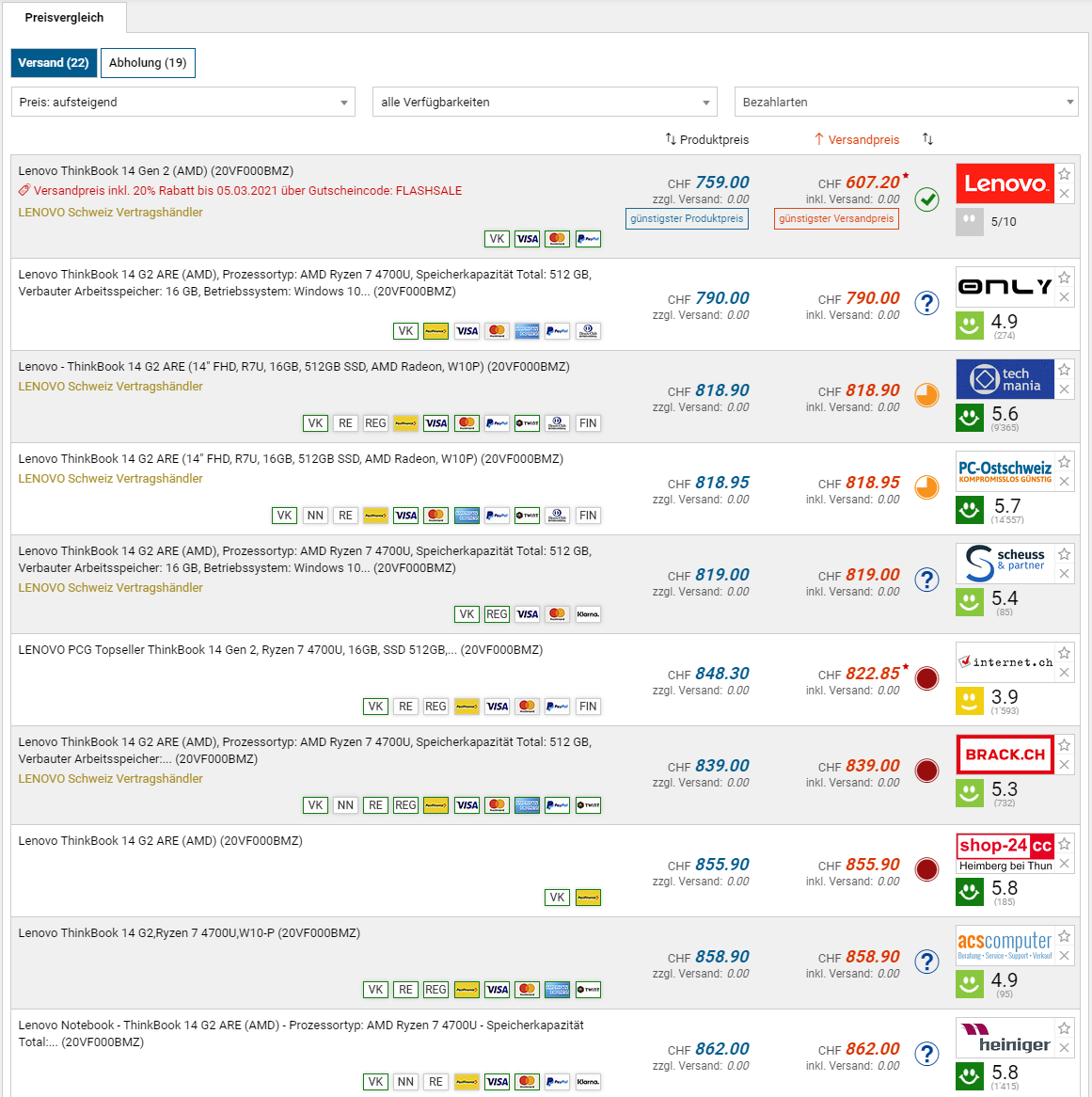
Task: Sort by Versandpreis column header
Action: click(857, 139)
